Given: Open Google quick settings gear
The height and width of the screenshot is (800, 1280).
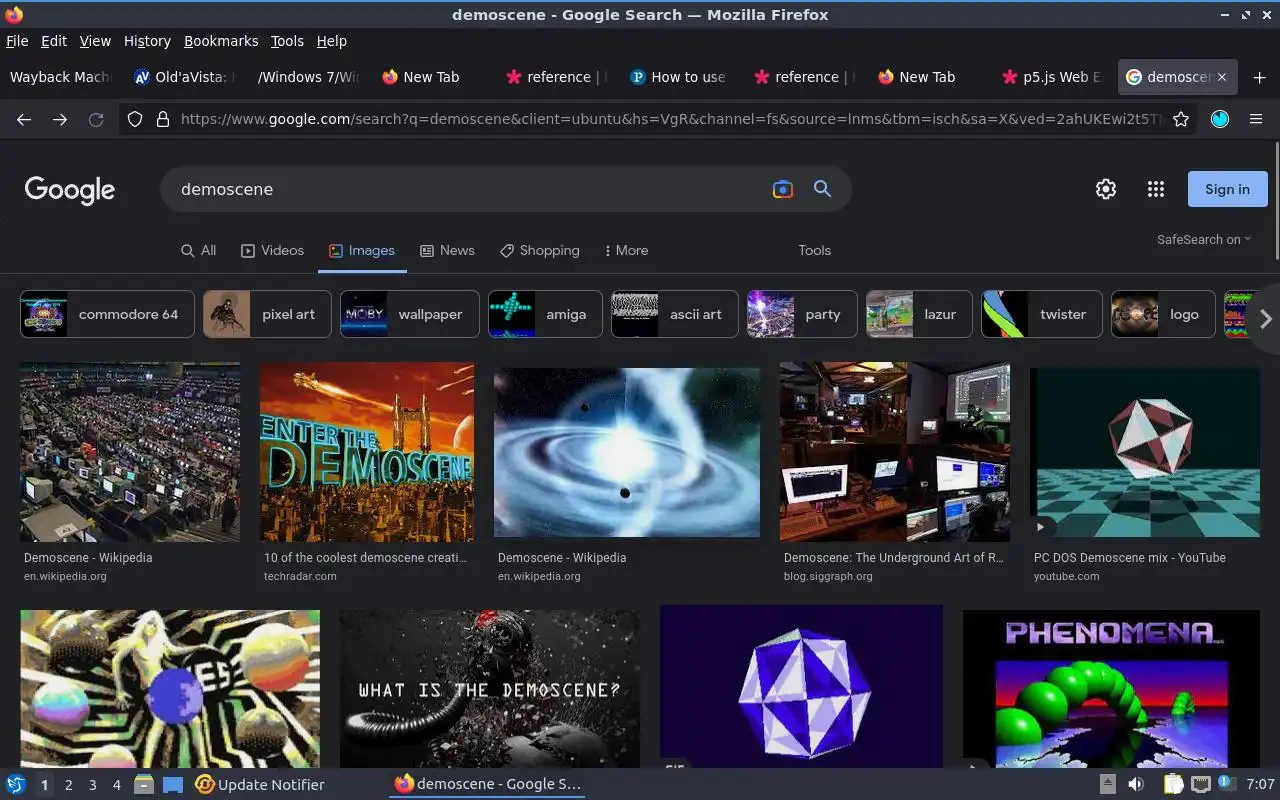Looking at the screenshot, I should click(1105, 189).
